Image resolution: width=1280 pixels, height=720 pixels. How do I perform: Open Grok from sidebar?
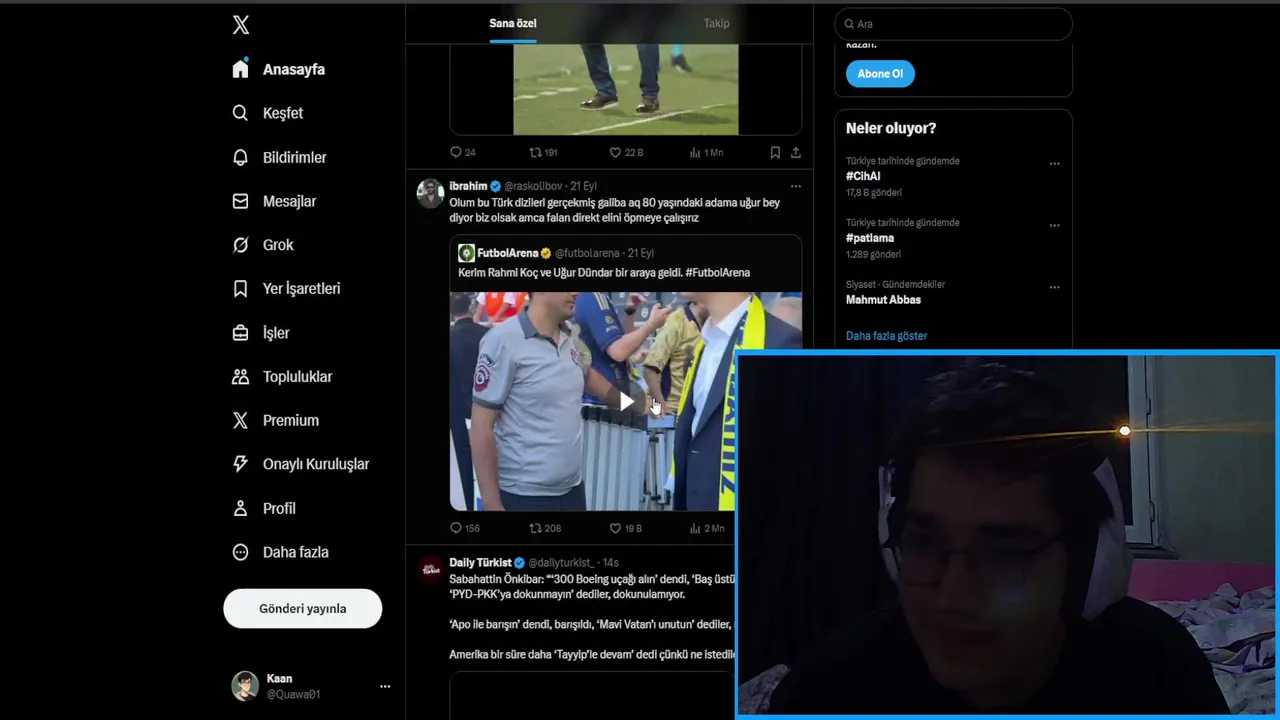click(x=264, y=245)
